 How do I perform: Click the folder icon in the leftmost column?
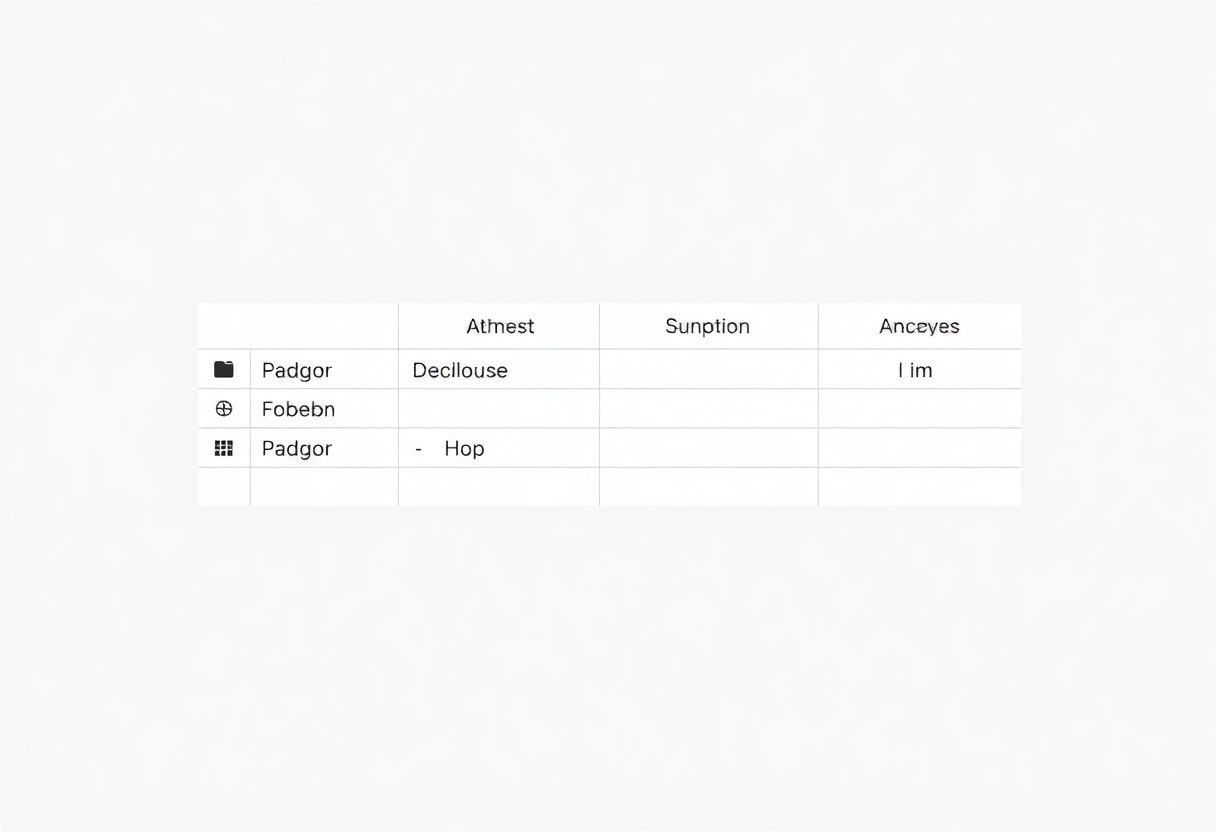[223, 369]
